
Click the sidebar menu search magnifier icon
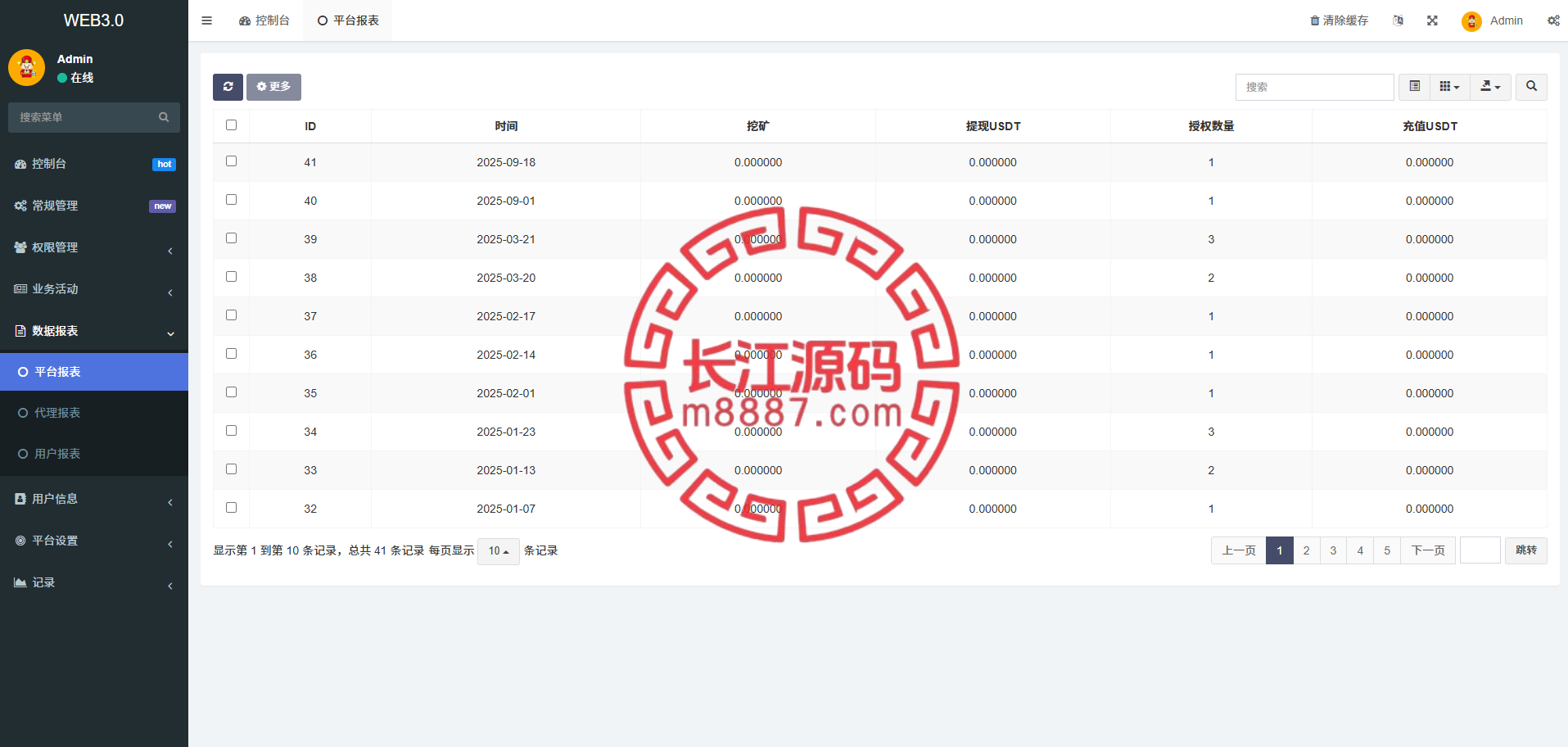164,117
